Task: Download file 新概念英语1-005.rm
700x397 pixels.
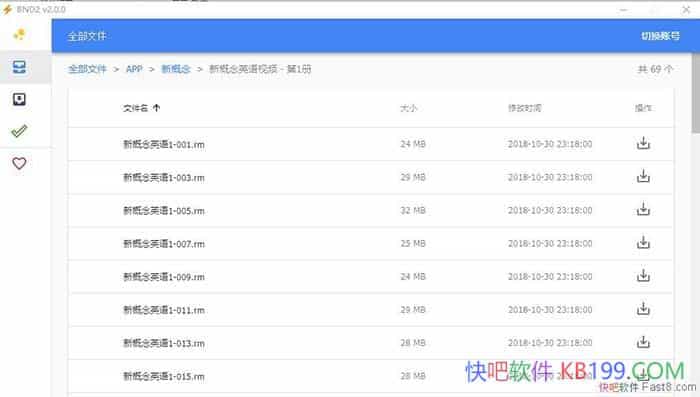Action: point(643,209)
